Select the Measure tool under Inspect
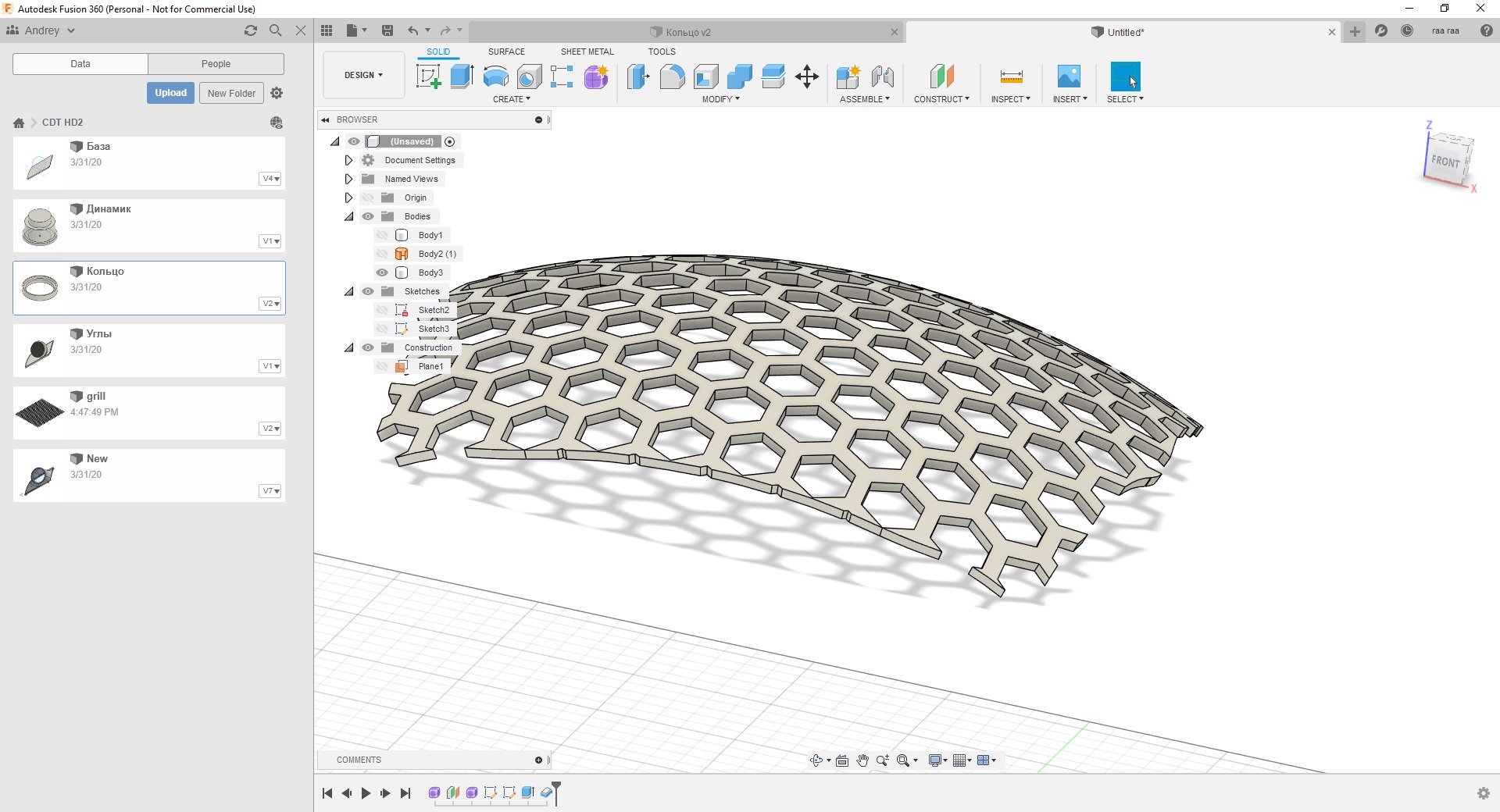The image size is (1500, 812). coord(1011,77)
